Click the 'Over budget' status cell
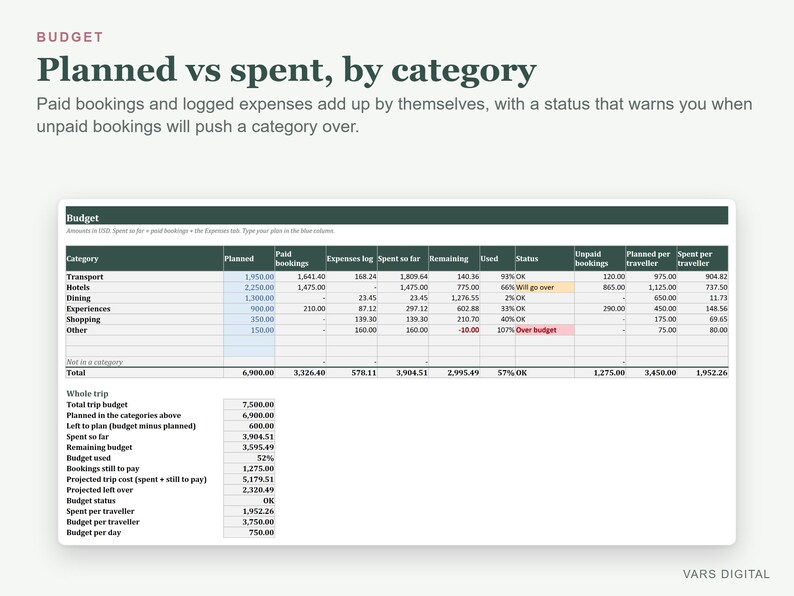 pyautogui.click(x=544, y=330)
